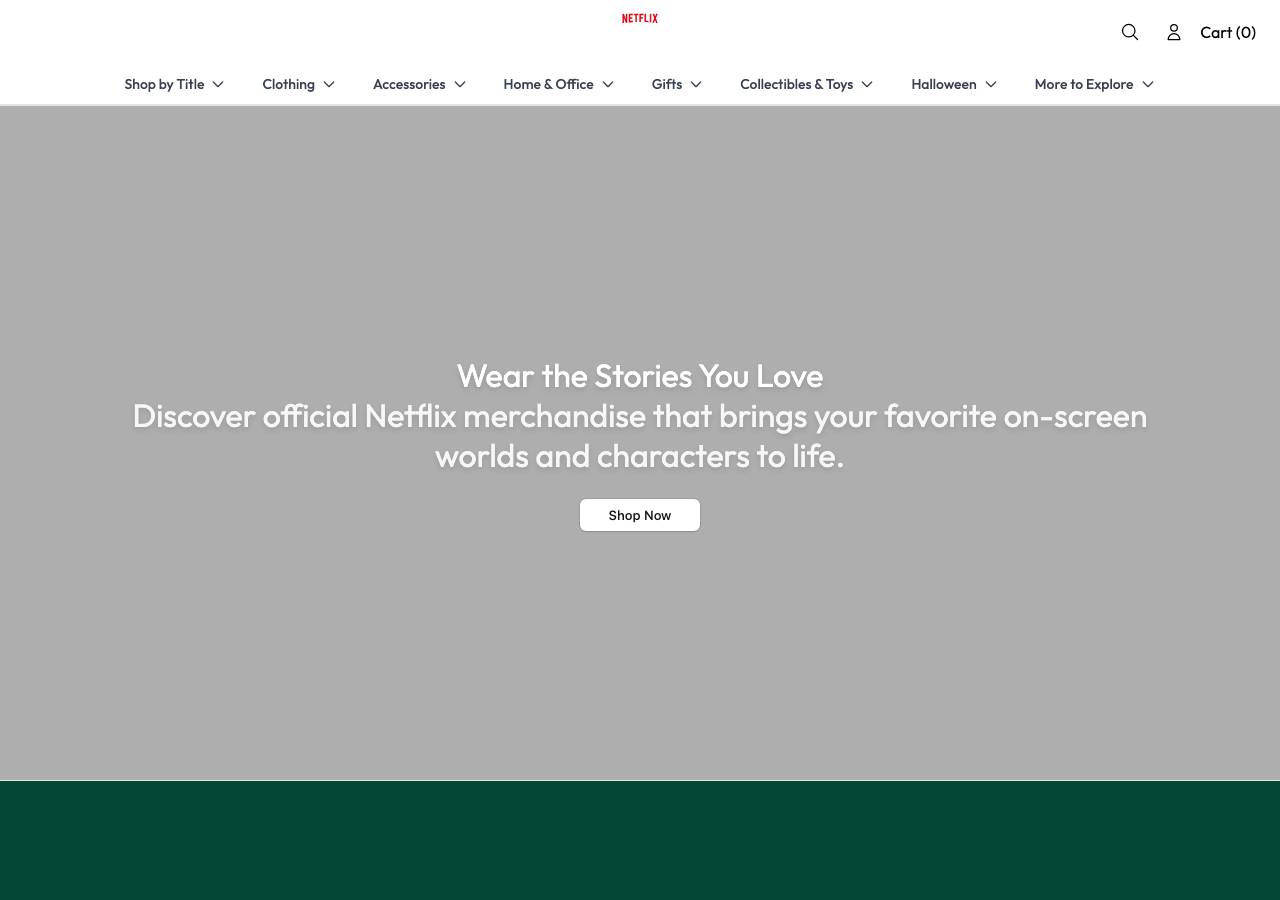
Task: Expand chevron next to Collectibles & Toys
Action: tap(867, 84)
